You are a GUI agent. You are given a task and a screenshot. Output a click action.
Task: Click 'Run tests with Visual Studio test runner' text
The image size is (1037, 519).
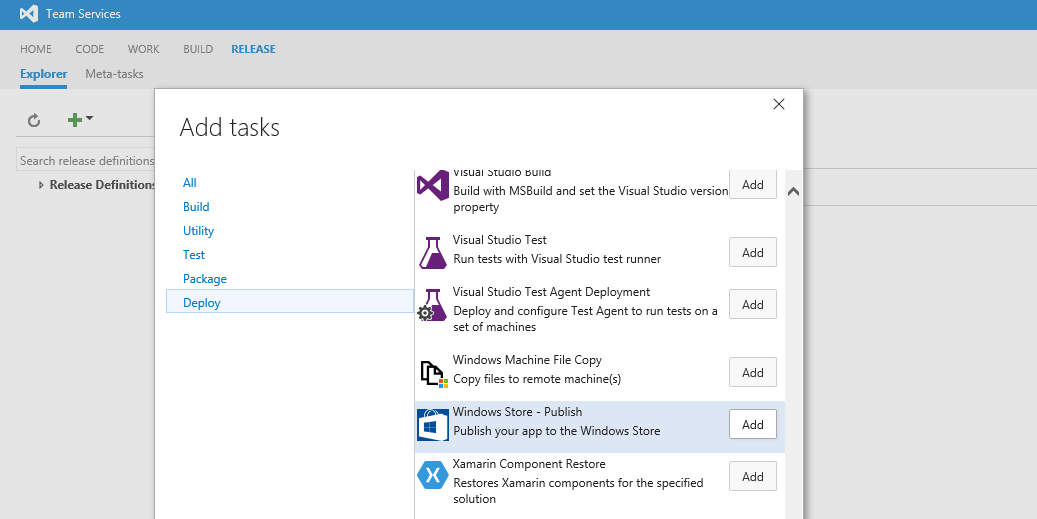point(557,259)
